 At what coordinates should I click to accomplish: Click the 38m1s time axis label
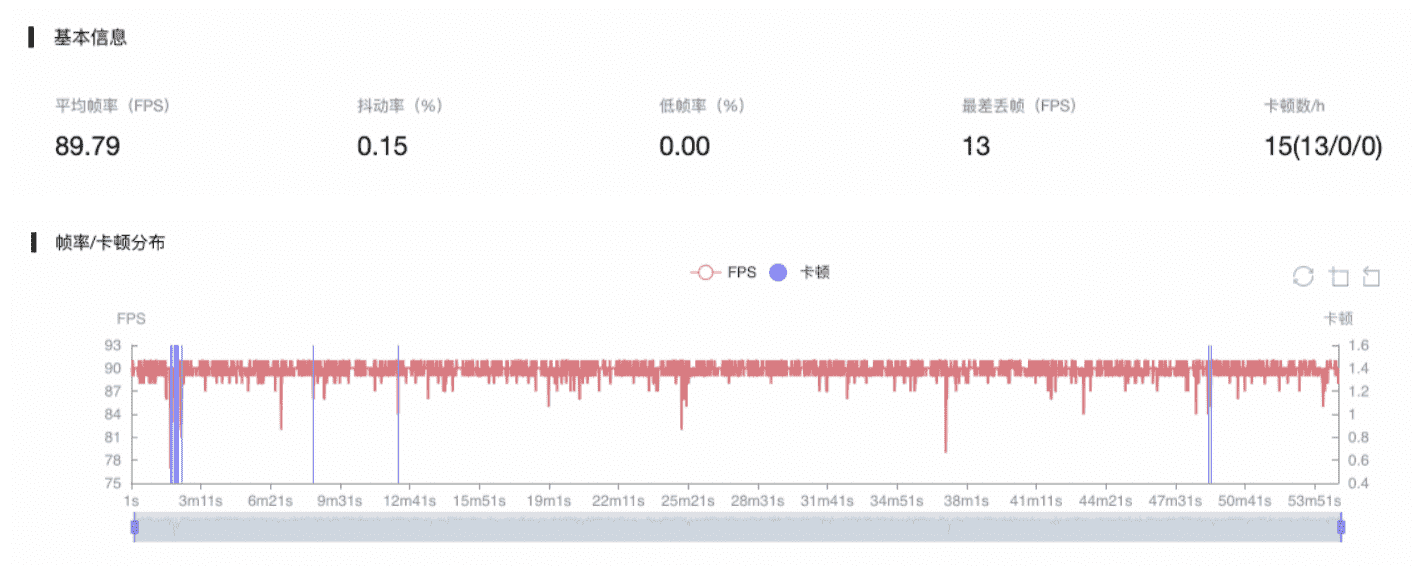[x=967, y=500]
